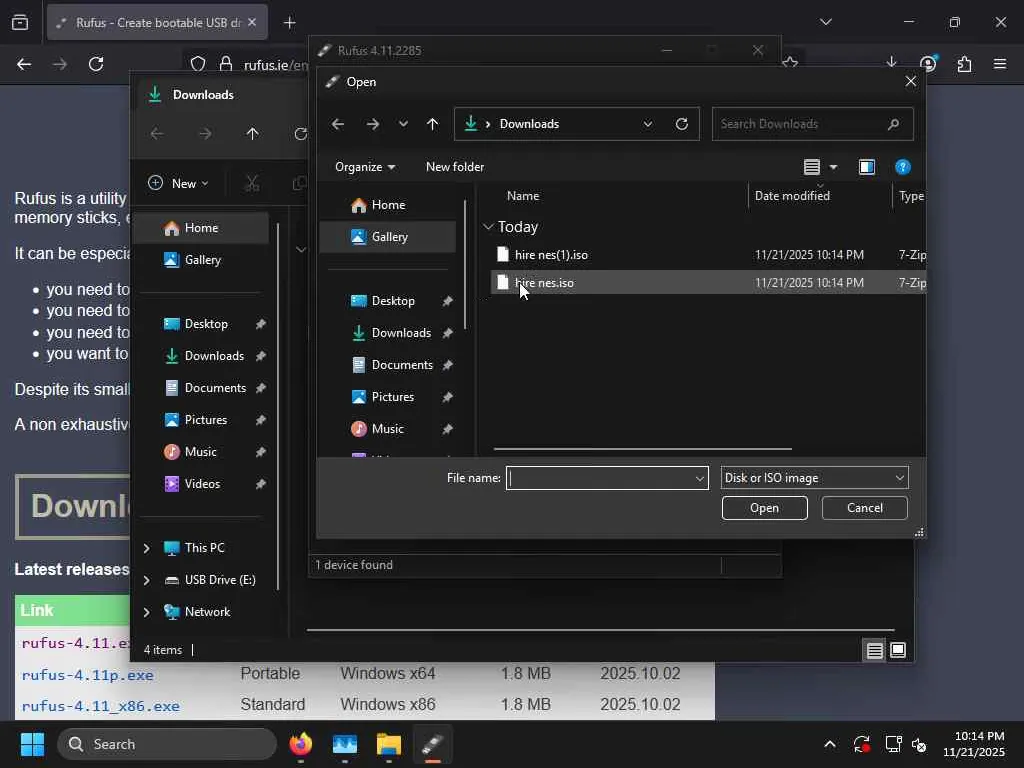This screenshot has width=1024, height=768.
Task: Refresh the Downloads listing in Open dialog
Action: tap(682, 124)
